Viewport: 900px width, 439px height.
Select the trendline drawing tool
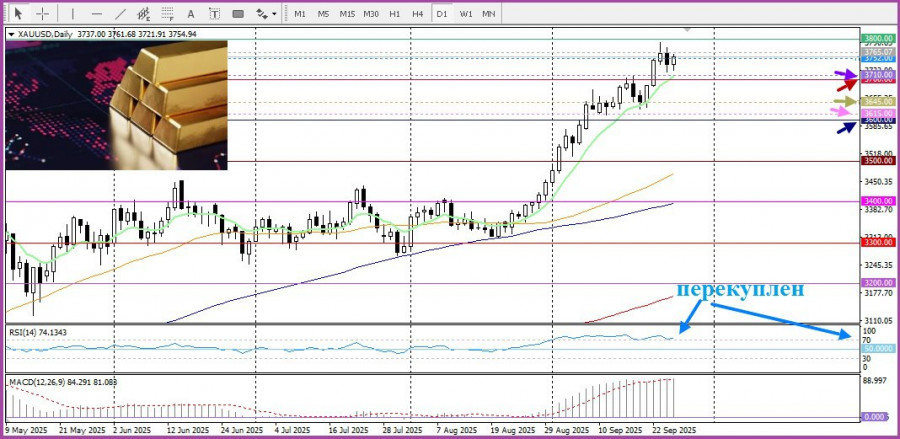coord(120,14)
